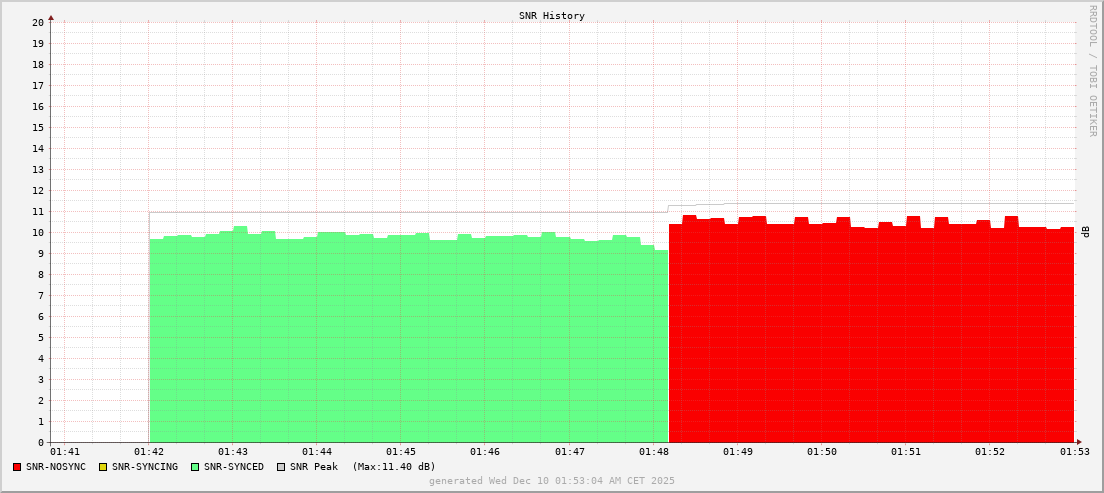1104x493 pixels.
Task: Click the red SNR-NOSYNC legend swatch
Action: [17, 467]
